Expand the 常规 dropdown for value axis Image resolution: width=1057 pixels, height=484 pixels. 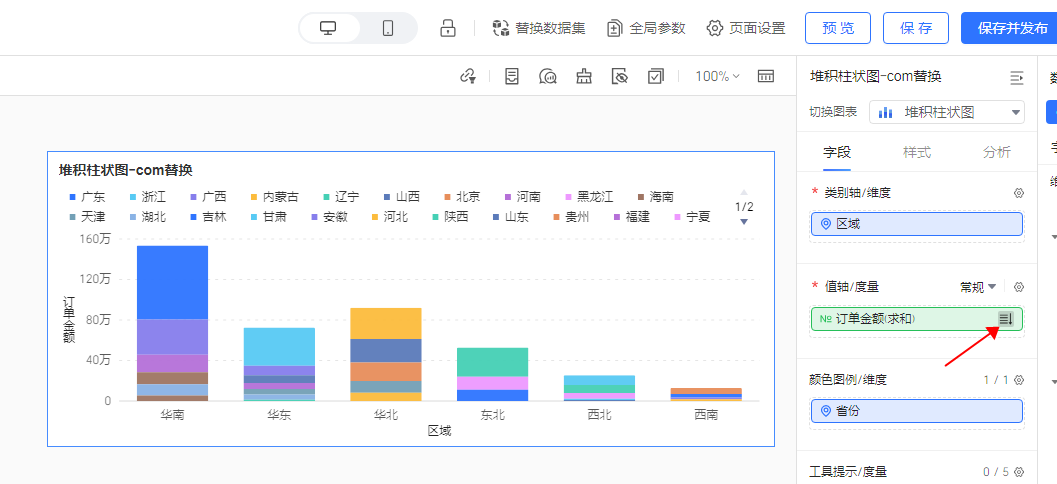(978, 287)
